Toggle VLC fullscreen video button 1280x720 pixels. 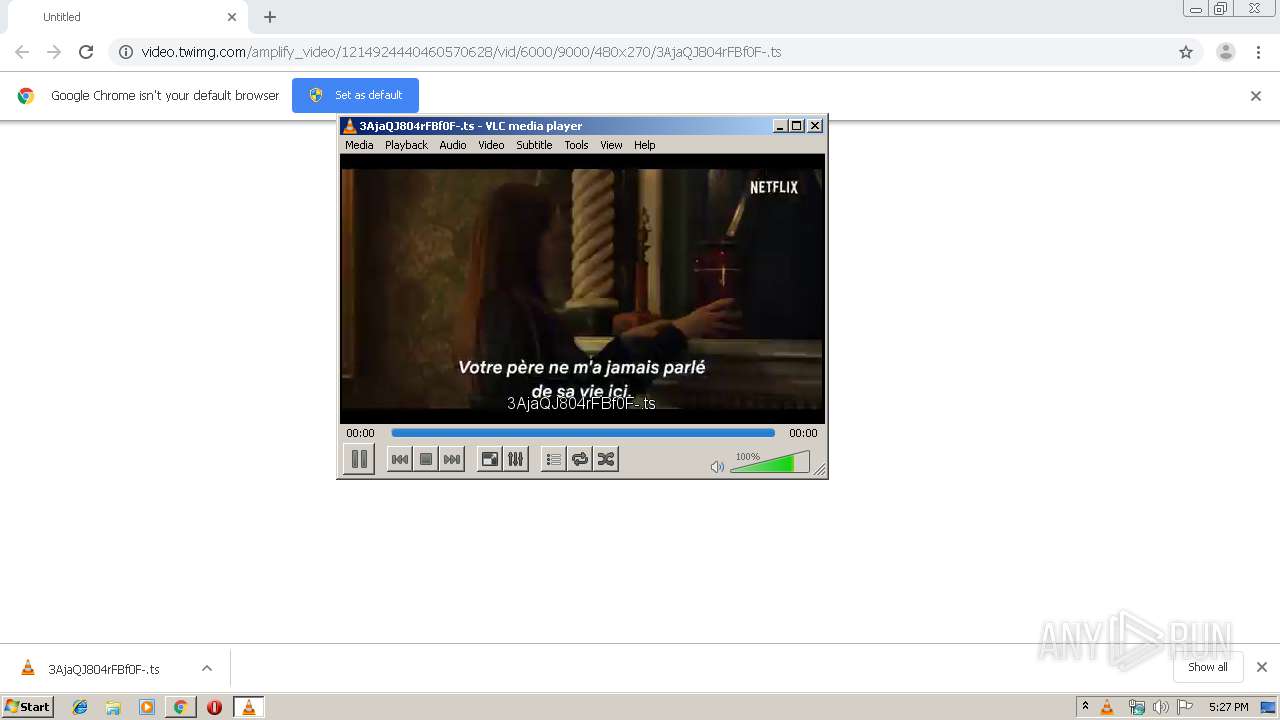click(490, 459)
